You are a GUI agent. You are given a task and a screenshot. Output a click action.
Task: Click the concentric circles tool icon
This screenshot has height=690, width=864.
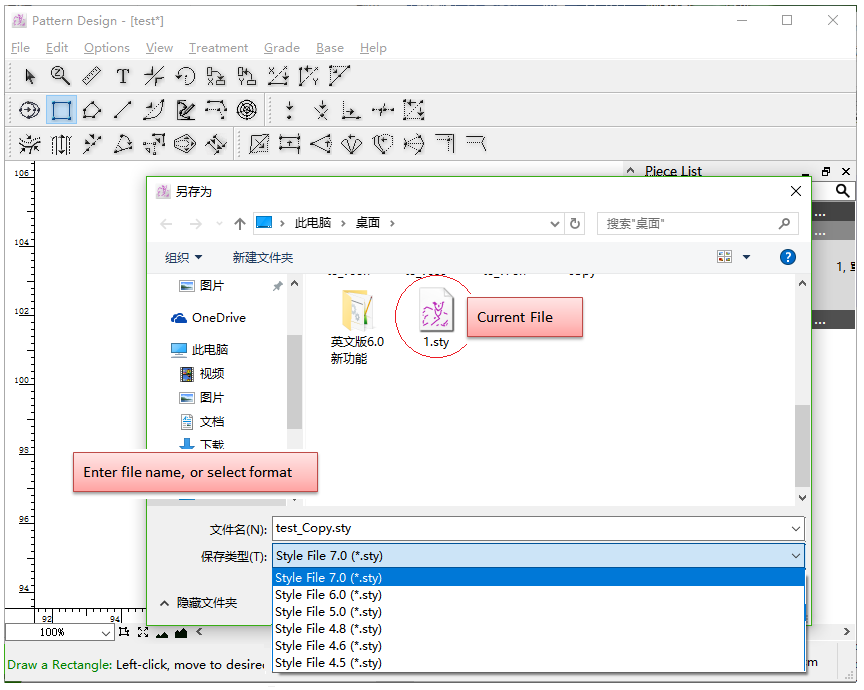(247, 110)
